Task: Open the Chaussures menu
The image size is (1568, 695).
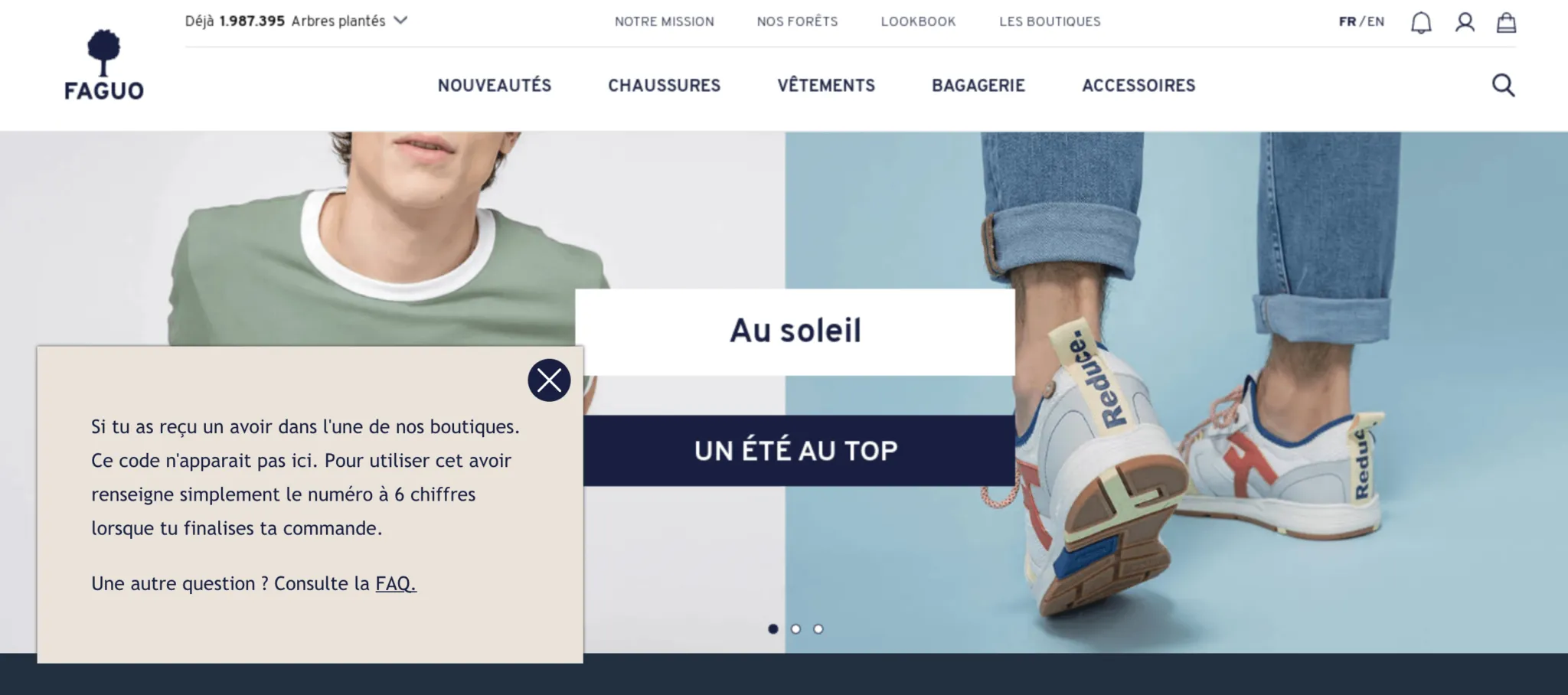Action: tap(665, 85)
